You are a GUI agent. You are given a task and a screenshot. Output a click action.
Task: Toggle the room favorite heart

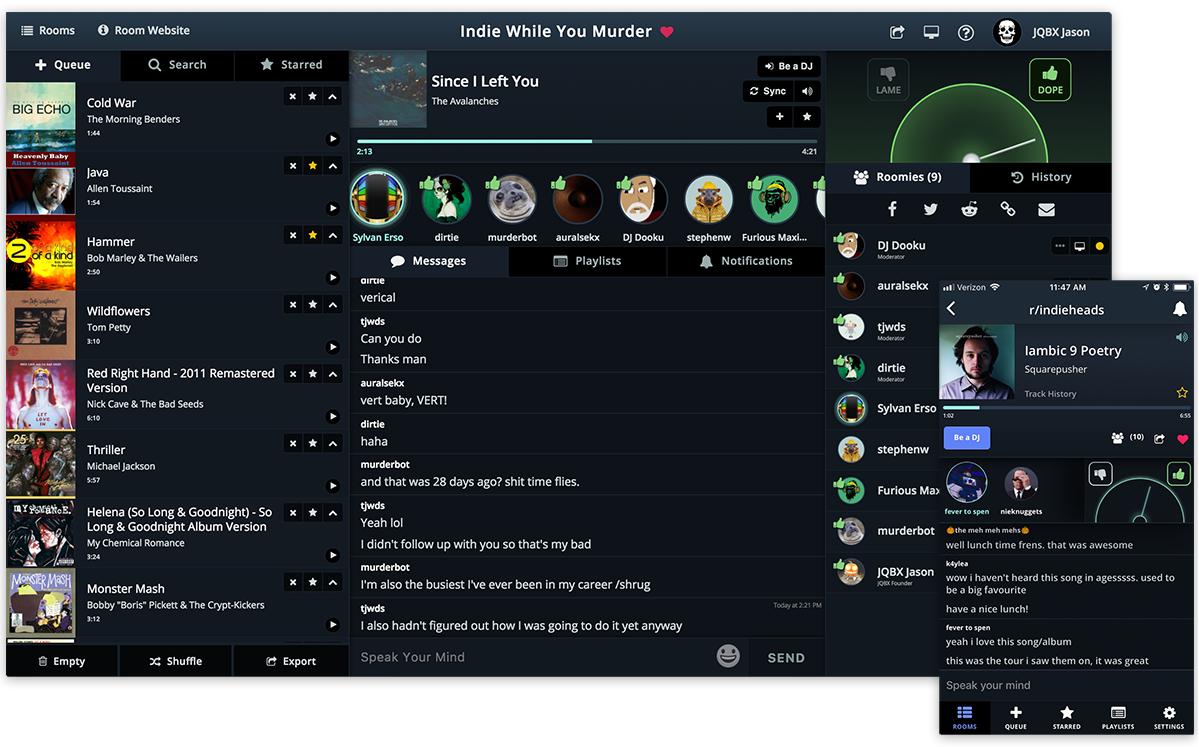click(667, 32)
